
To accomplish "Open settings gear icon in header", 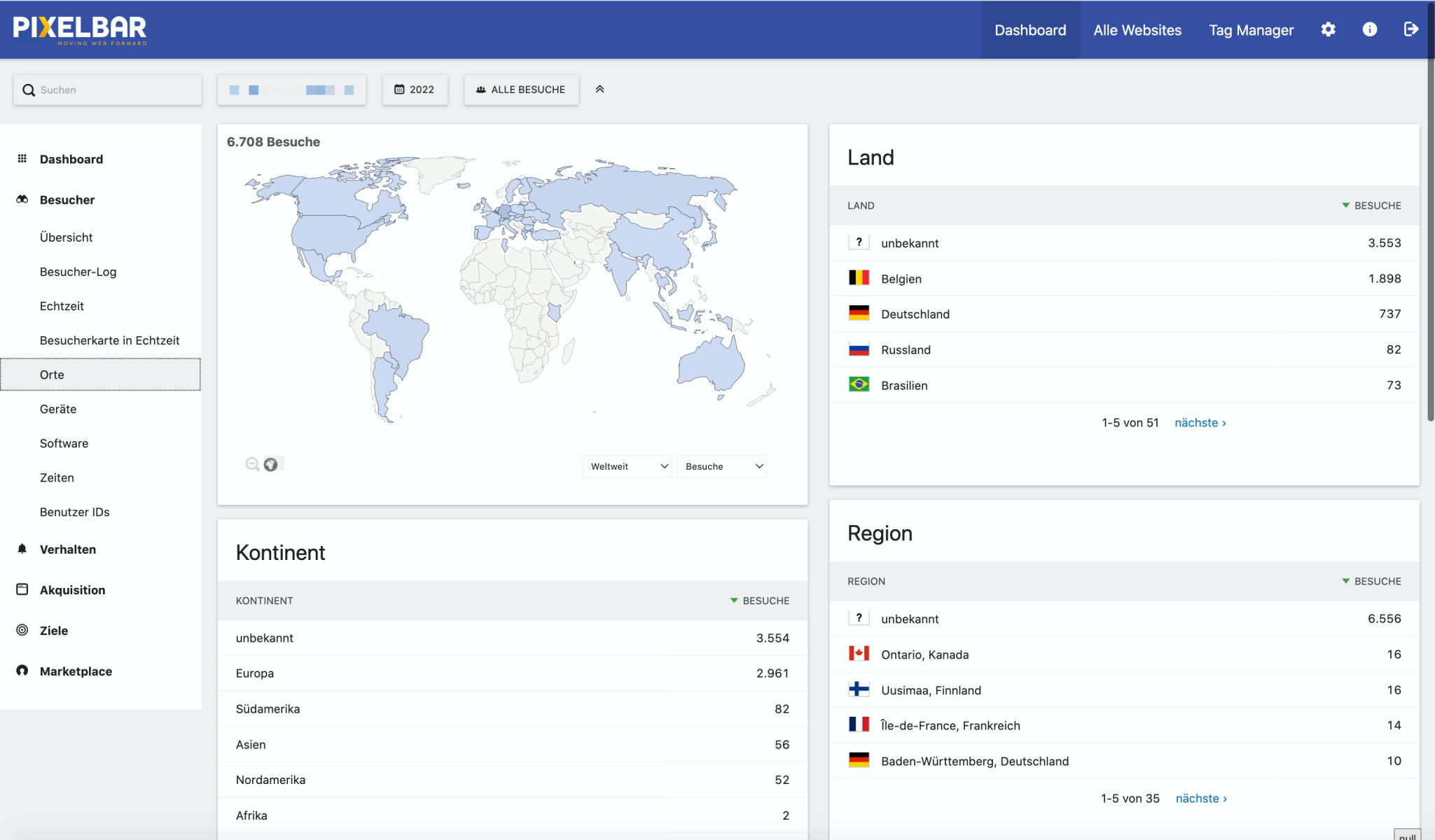I will coord(1328,29).
